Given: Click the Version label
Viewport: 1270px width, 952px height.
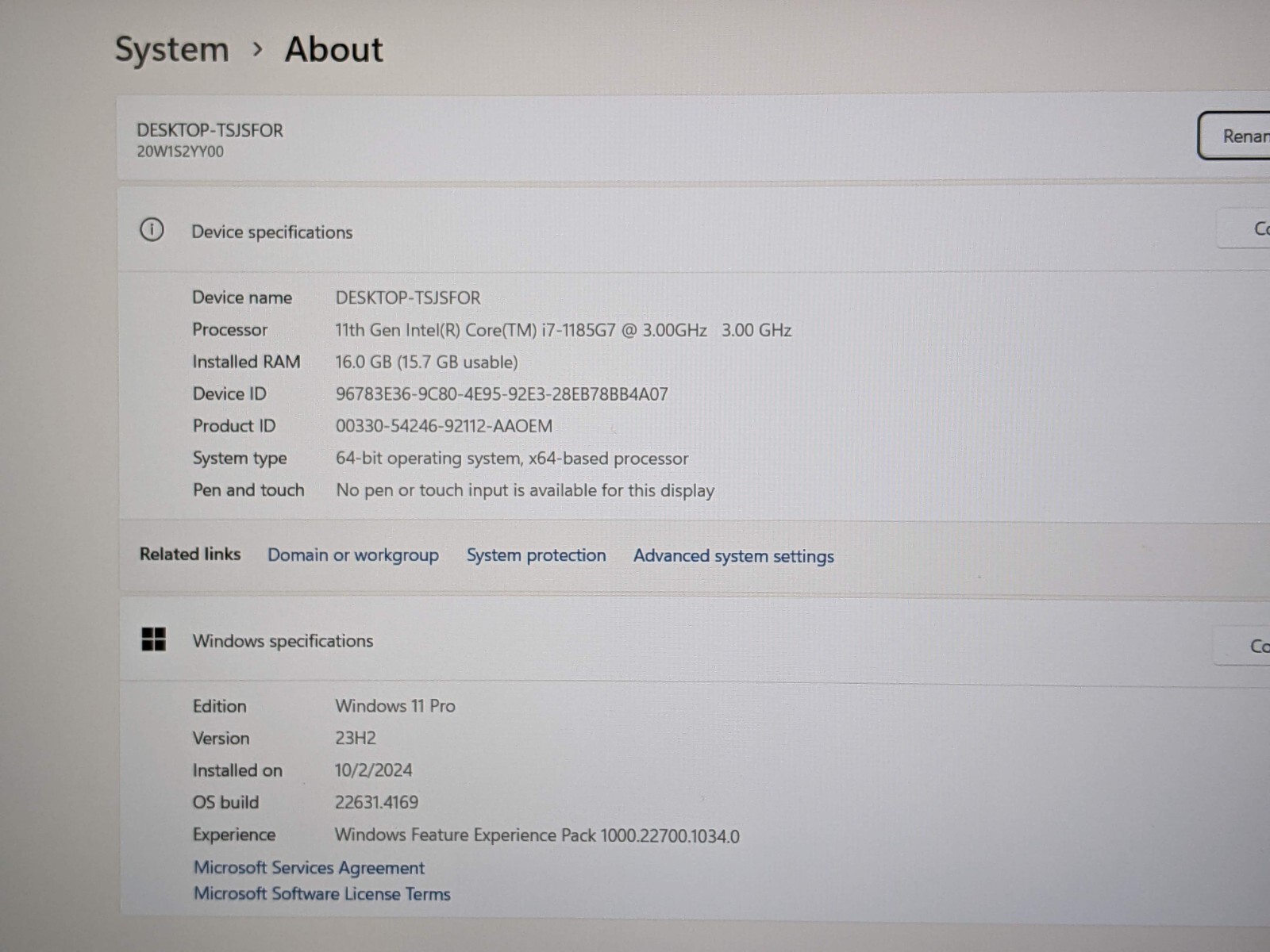Looking at the screenshot, I should tap(221, 738).
